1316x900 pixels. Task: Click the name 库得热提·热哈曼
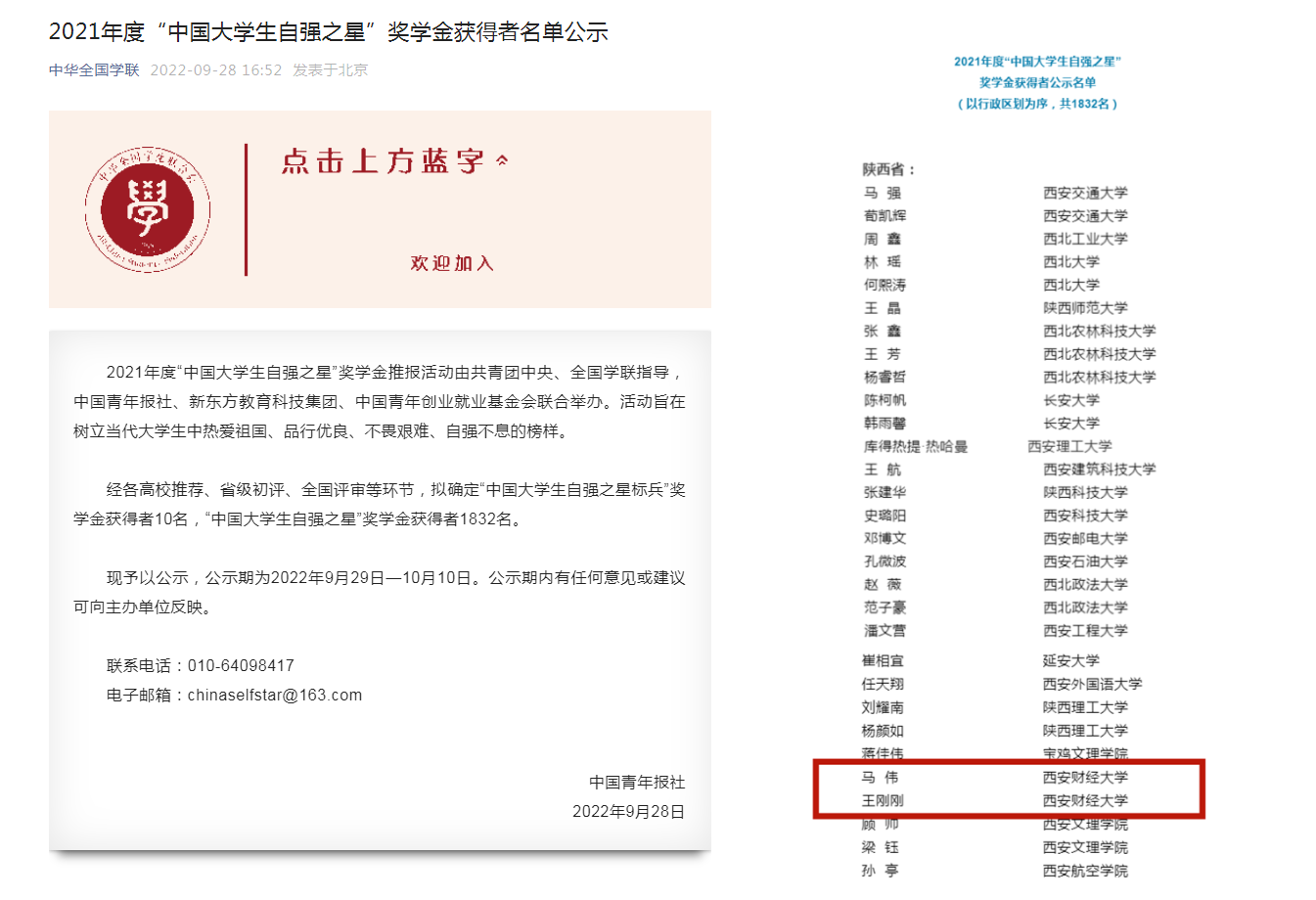916,446
